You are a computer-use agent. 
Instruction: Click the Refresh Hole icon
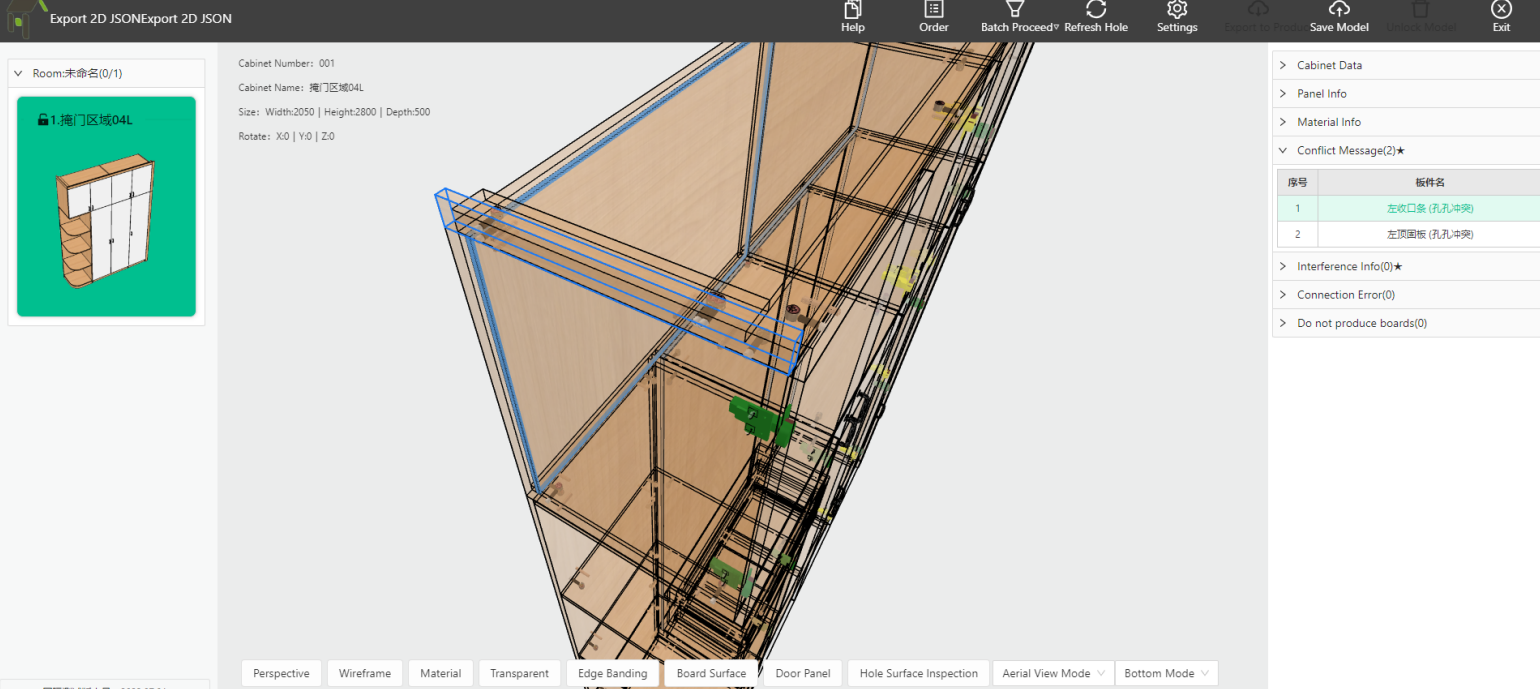tap(1096, 9)
